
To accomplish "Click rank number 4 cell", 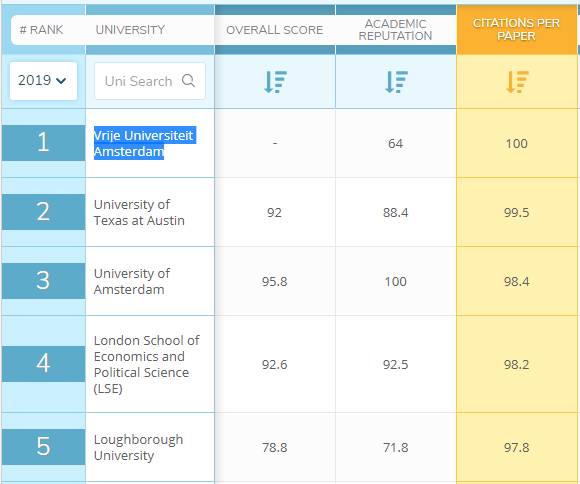I will point(43,364).
